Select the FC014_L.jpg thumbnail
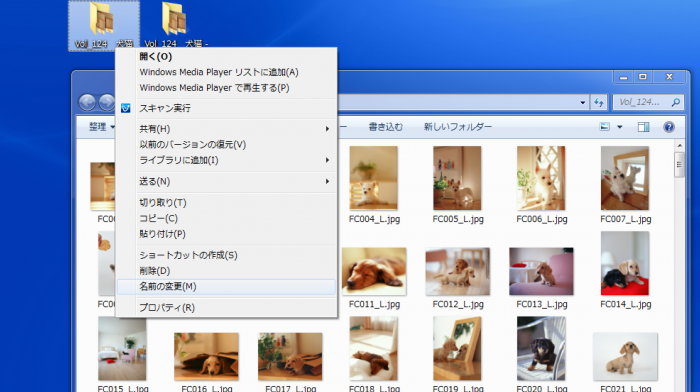The image size is (700, 392). point(625,263)
